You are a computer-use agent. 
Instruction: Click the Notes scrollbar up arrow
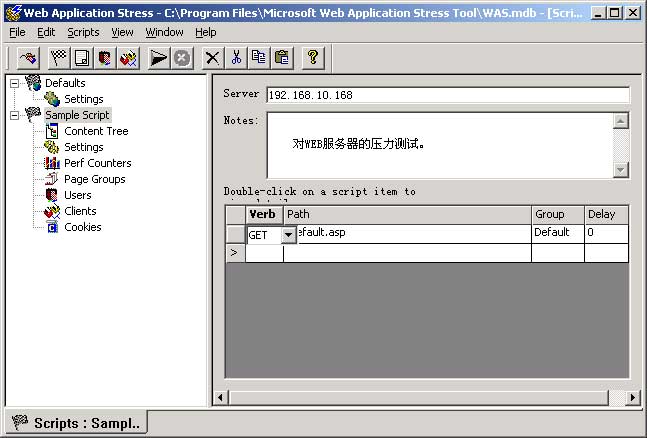pyautogui.click(x=621, y=121)
